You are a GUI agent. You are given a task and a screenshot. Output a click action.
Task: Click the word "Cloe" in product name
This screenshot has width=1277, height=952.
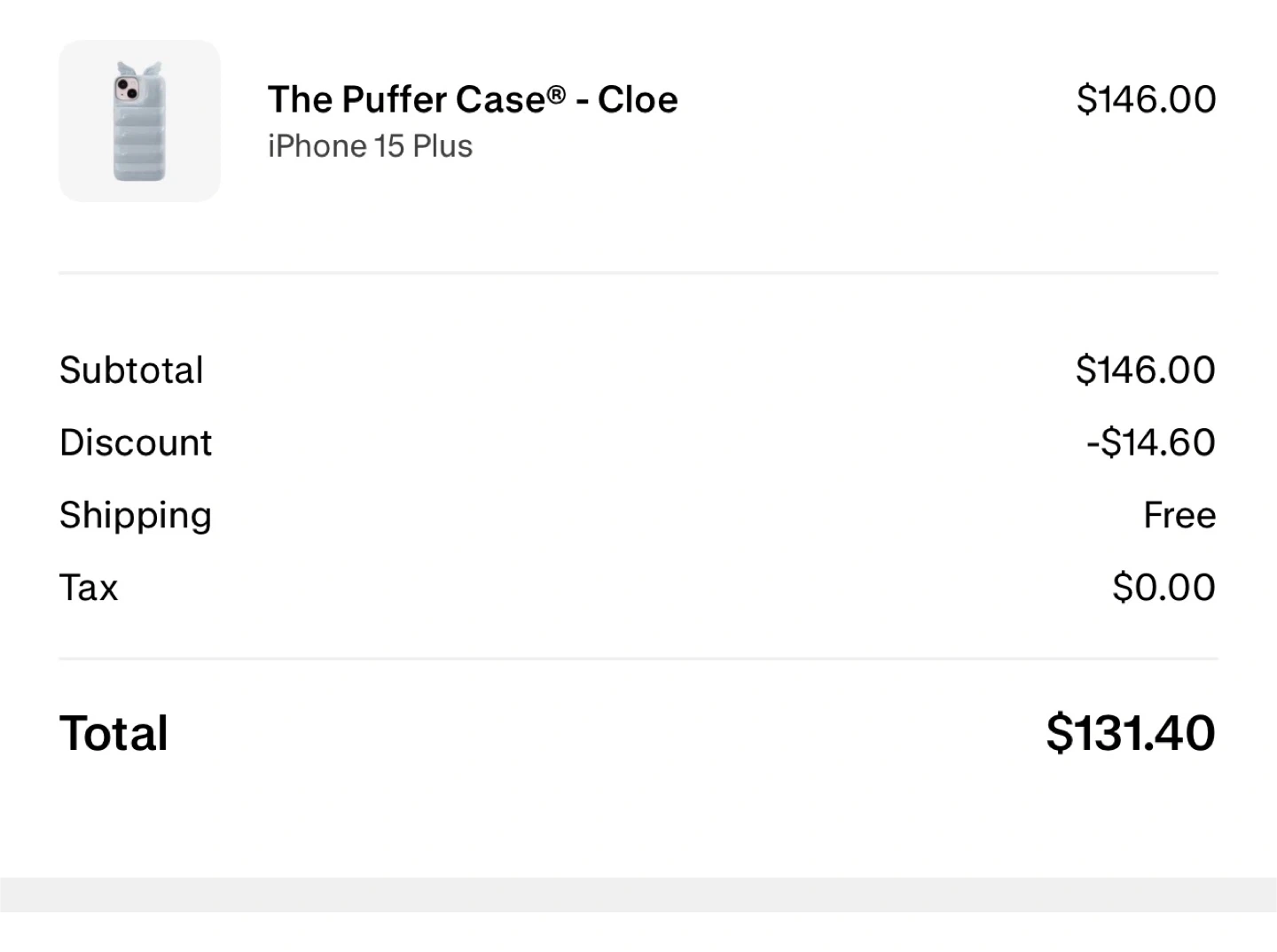[x=638, y=99]
